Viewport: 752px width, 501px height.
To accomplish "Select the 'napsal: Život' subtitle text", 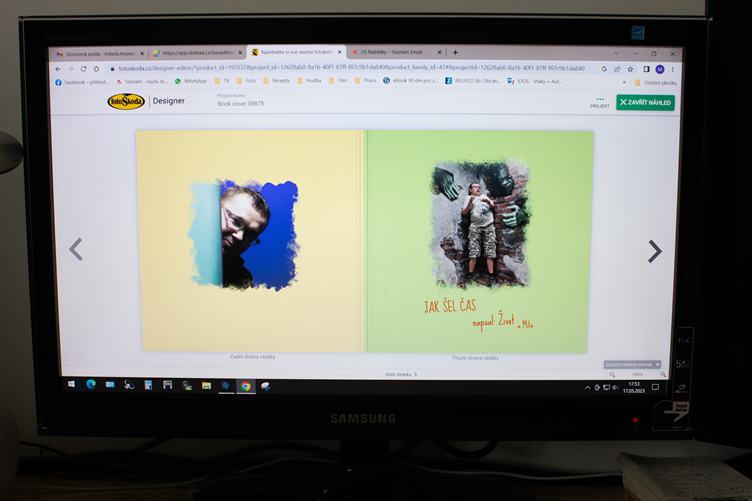I will (x=493, y=322).
